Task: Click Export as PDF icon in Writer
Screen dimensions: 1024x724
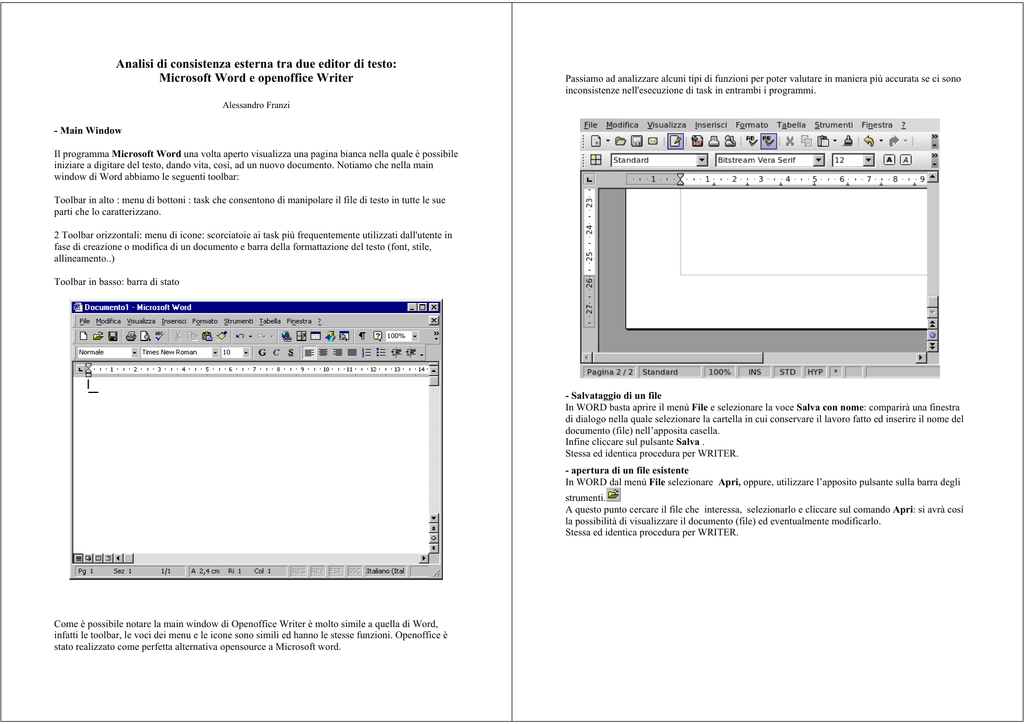Action: [x=697, y=141]
